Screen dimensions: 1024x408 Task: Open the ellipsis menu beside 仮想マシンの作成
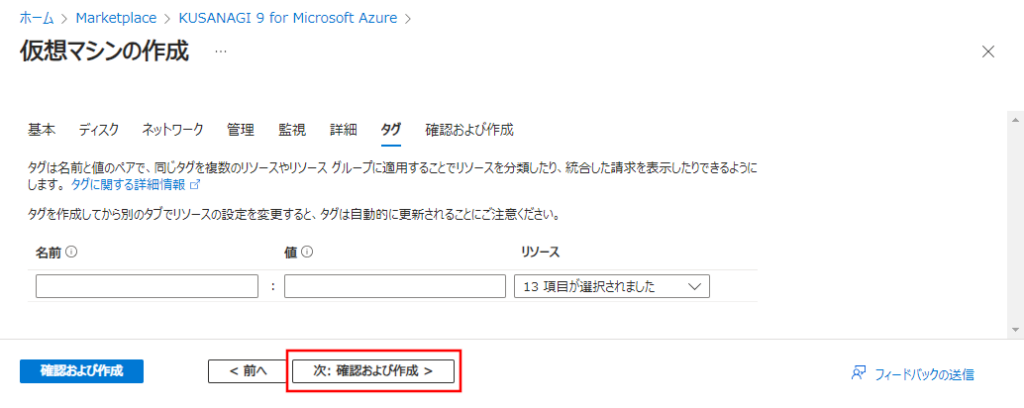click(221, 51)
